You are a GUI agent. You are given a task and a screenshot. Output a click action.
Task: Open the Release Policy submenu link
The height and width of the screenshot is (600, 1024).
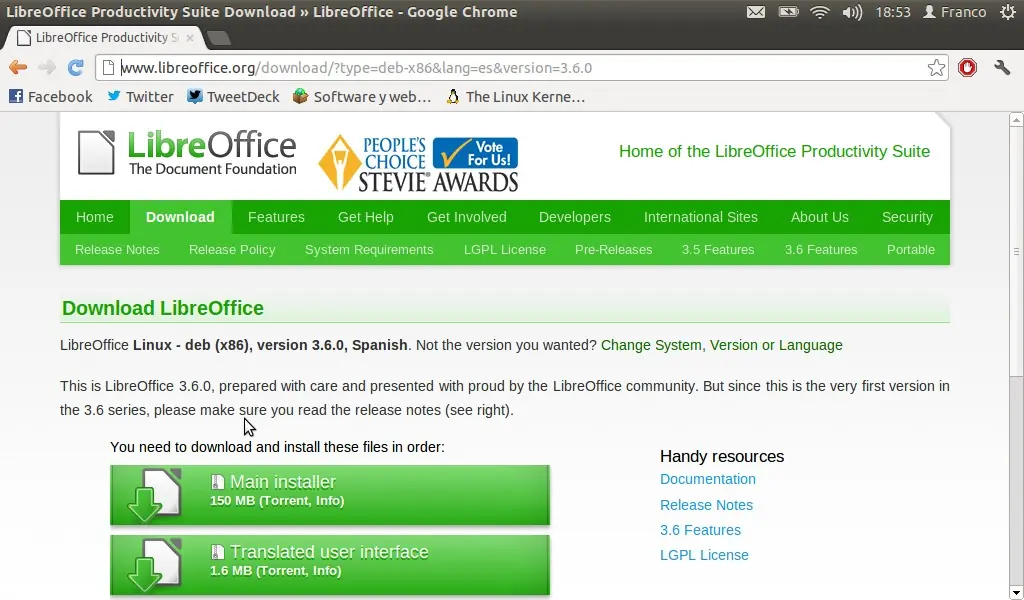232,249
